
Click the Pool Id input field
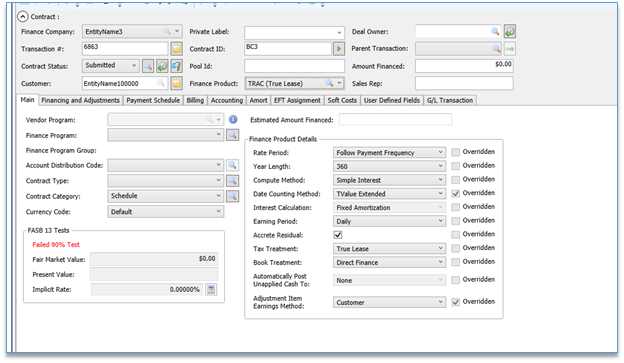click(294, 66)
